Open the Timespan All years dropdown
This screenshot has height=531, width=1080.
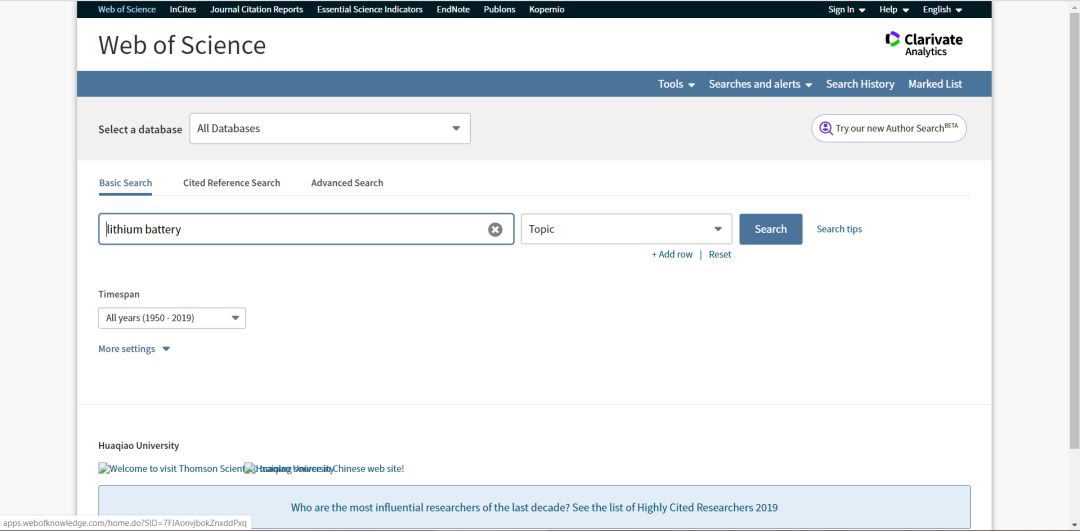tap(172, 318)
